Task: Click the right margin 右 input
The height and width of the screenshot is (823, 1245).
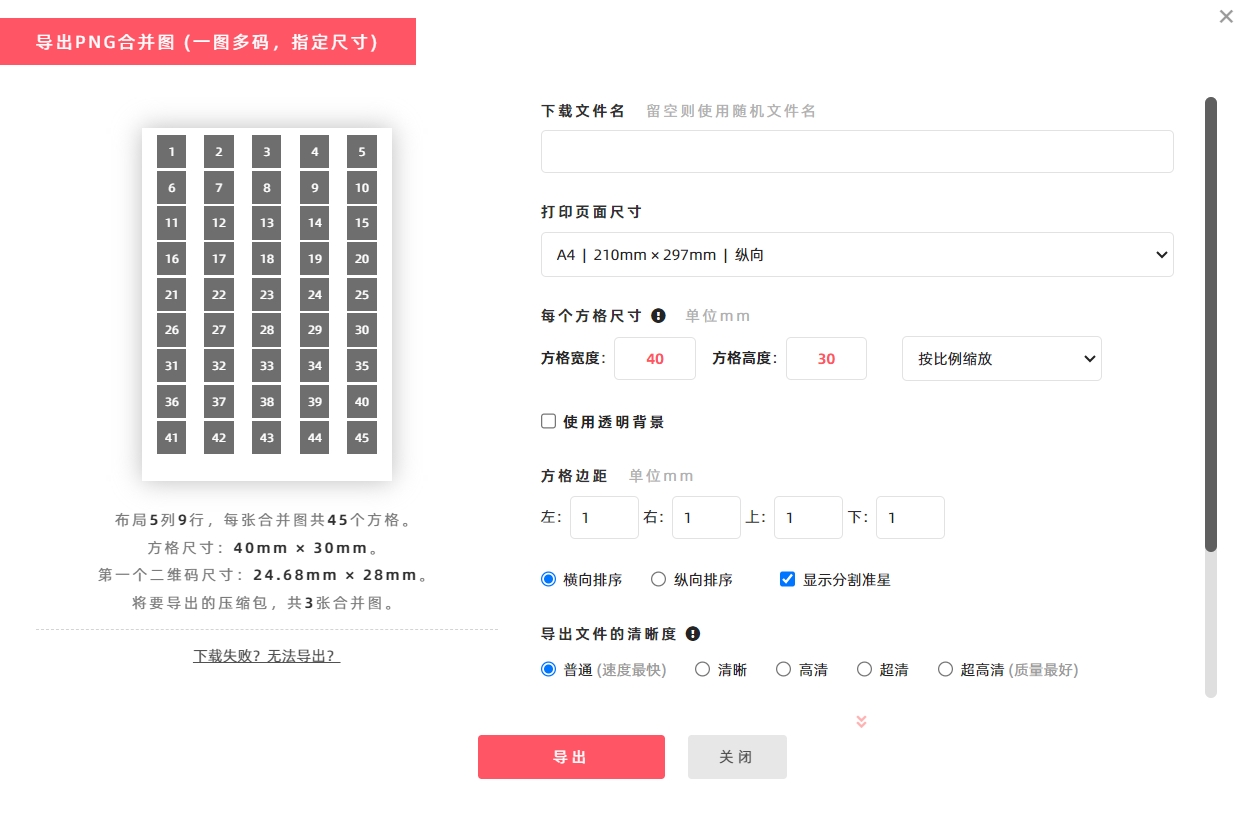Action: point(706,518)
